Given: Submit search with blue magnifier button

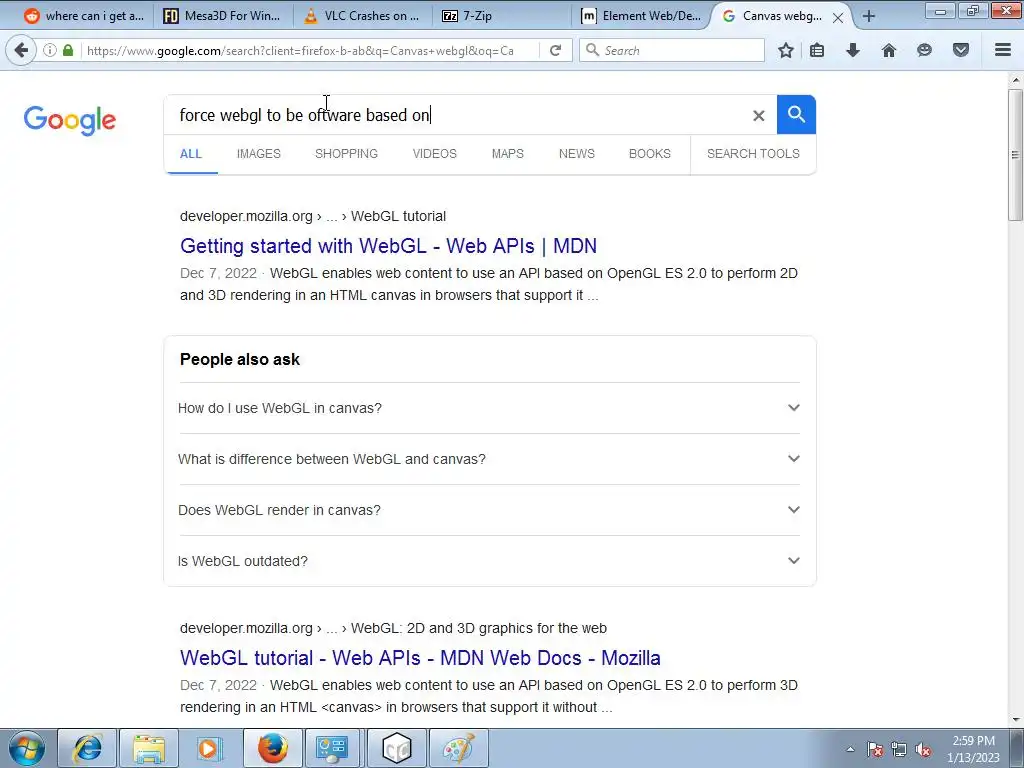Looking at the screenshot, I should tap(796, 115).
